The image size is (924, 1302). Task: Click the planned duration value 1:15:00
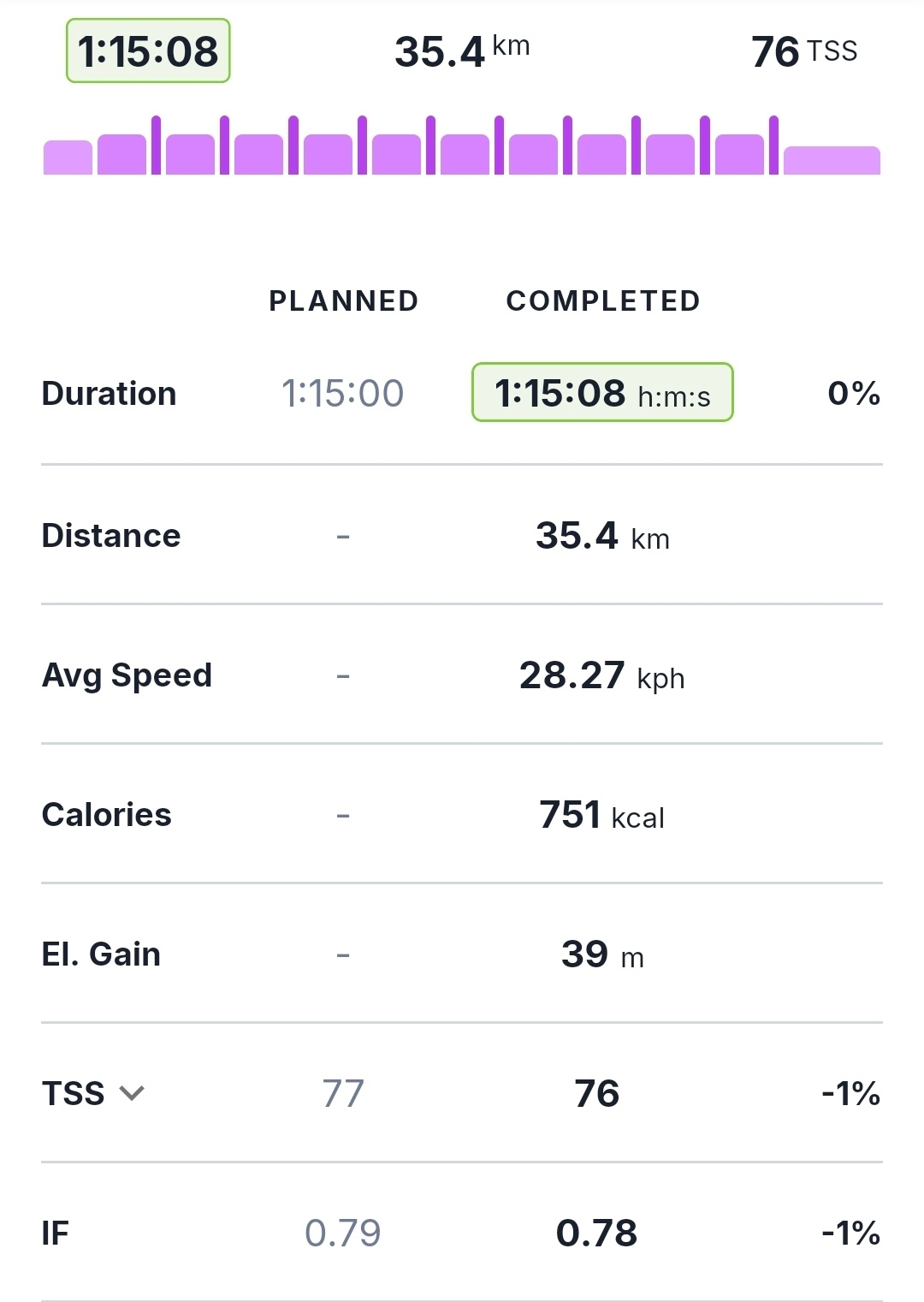pos(342,394)
